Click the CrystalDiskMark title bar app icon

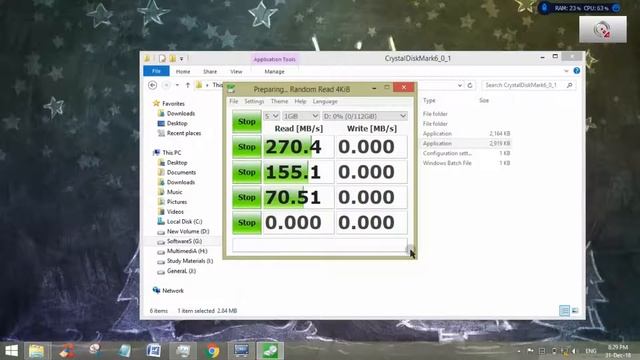pyautogui.click(x=231, y=89)
